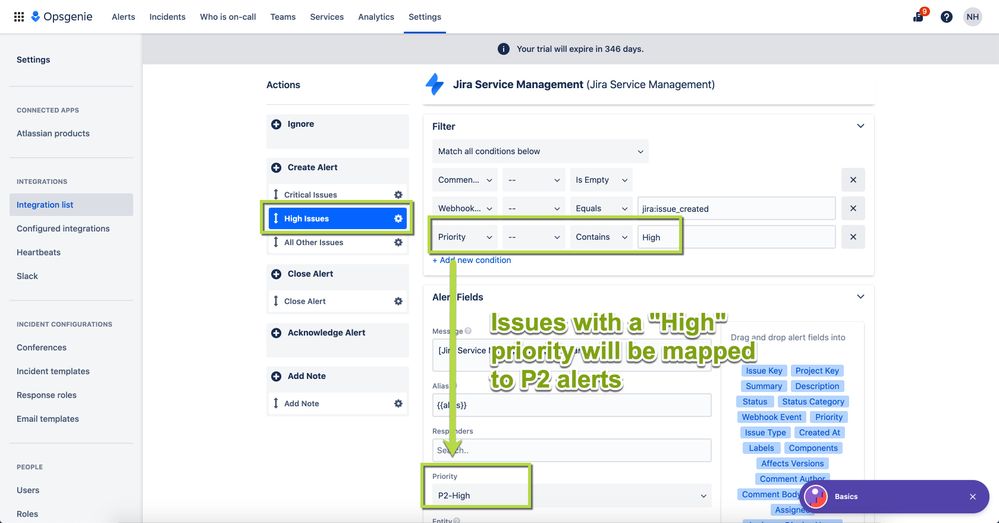The width and height of the screenshot is (999, 523).
Task: Open the Equals operator dropdown
Action: click(601, 208)
